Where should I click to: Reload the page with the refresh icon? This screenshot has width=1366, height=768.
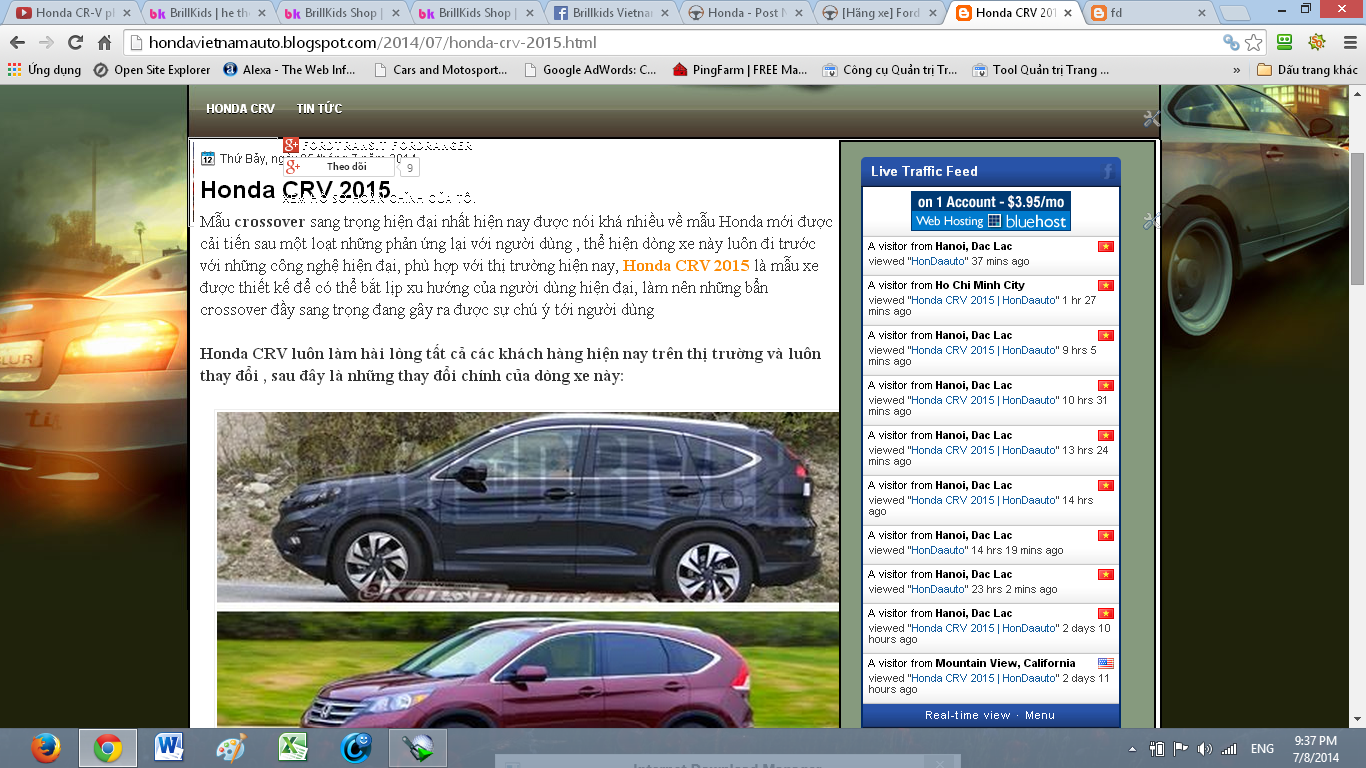(x=75, y=43)
